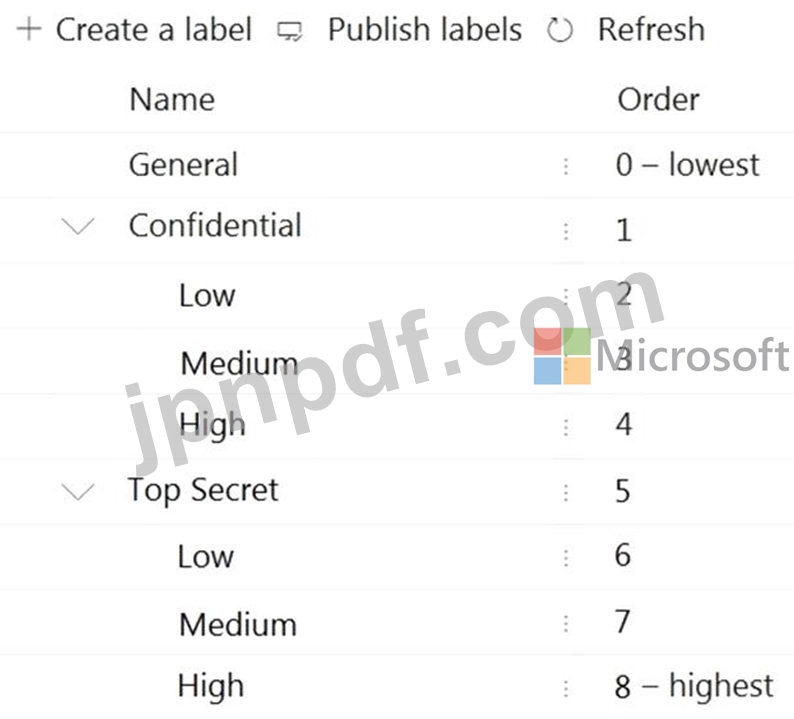
Task: Select the General label row
Action: [397, 165]
